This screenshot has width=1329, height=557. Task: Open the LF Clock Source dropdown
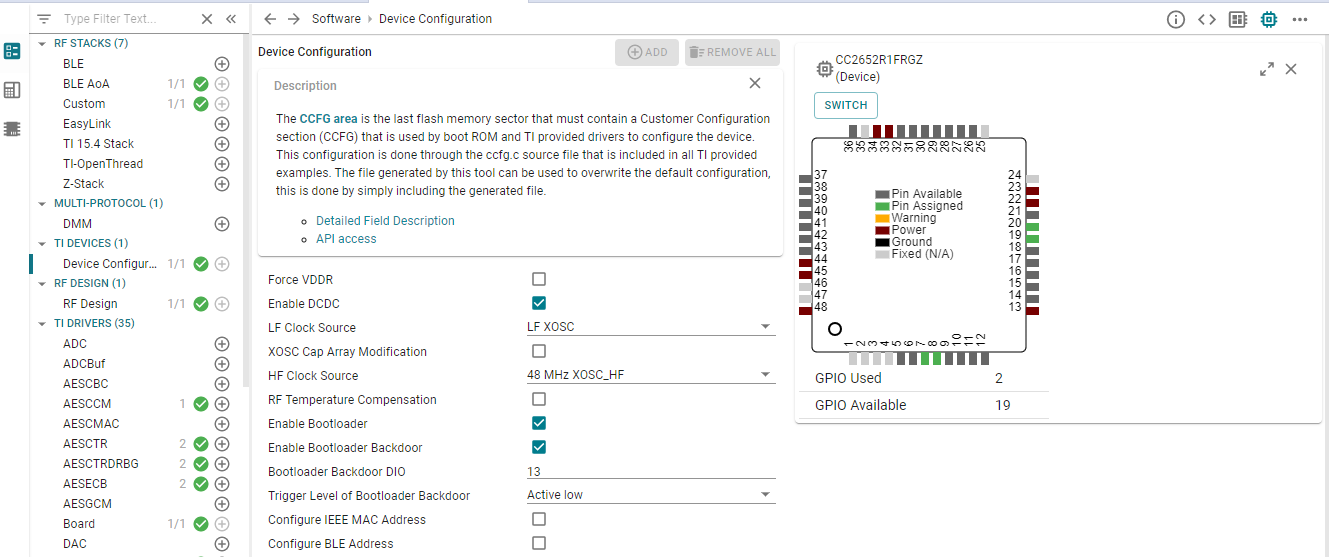pos(650,328)
